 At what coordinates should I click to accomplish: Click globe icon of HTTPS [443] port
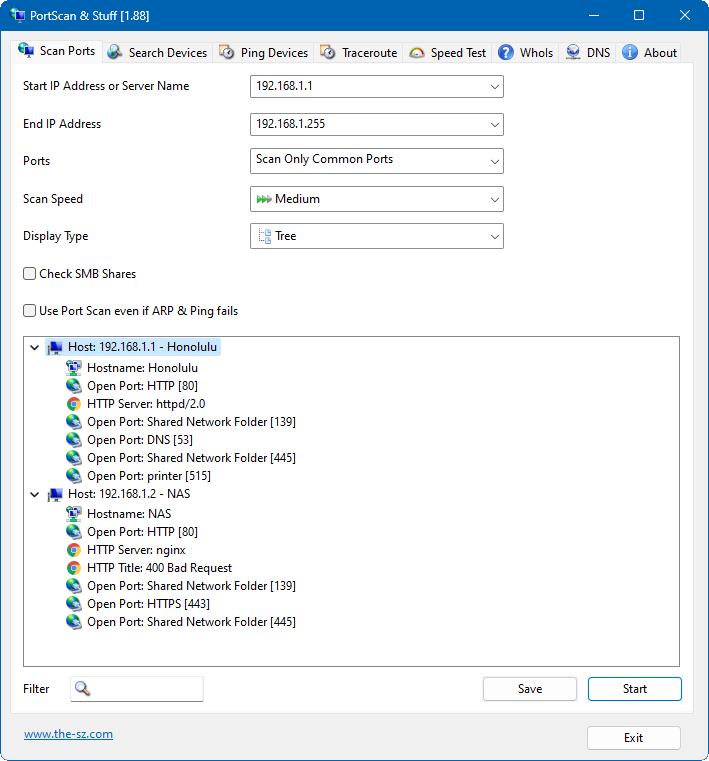click(x=74, y=604)
